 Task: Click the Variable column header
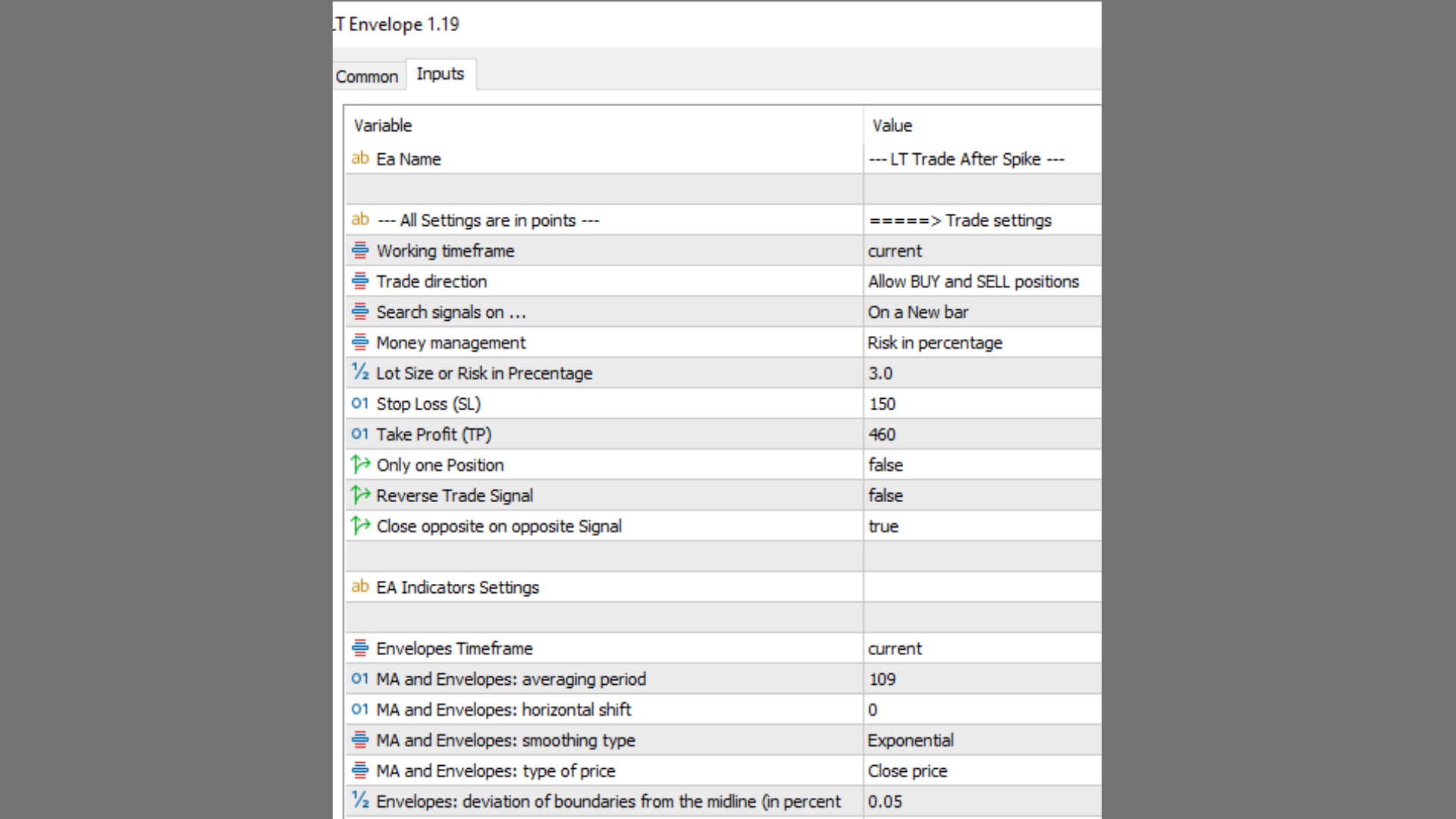(383, 125)
